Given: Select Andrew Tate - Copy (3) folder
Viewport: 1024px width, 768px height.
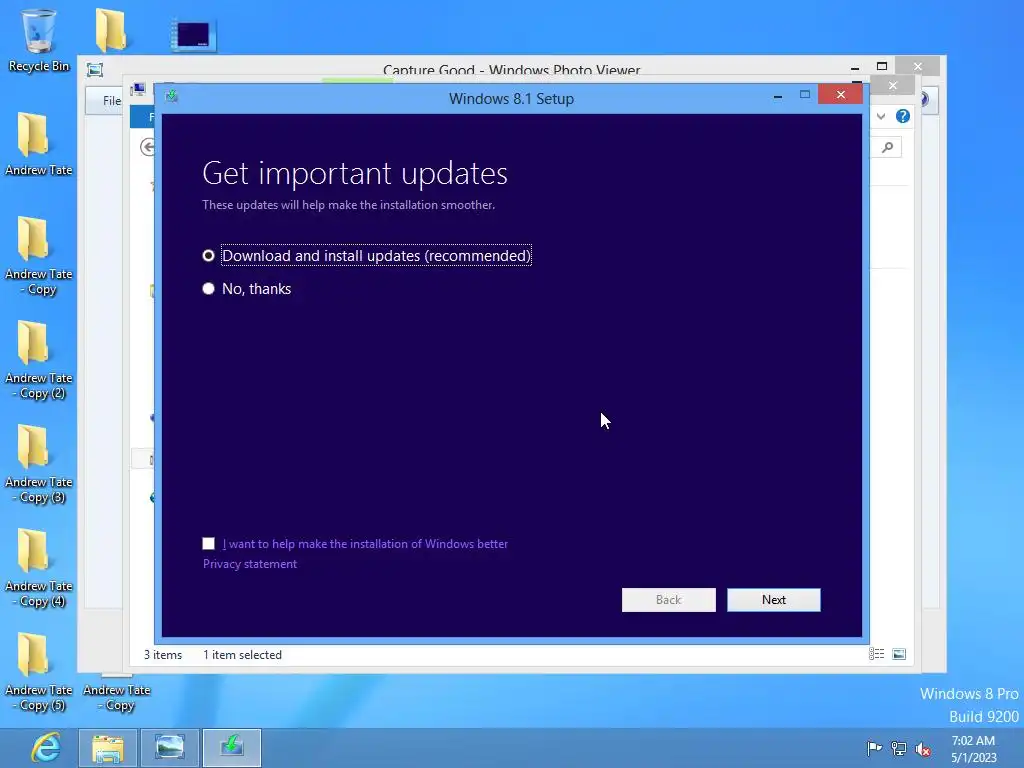Looking at the screenshot, I should (x=39, y=464).
